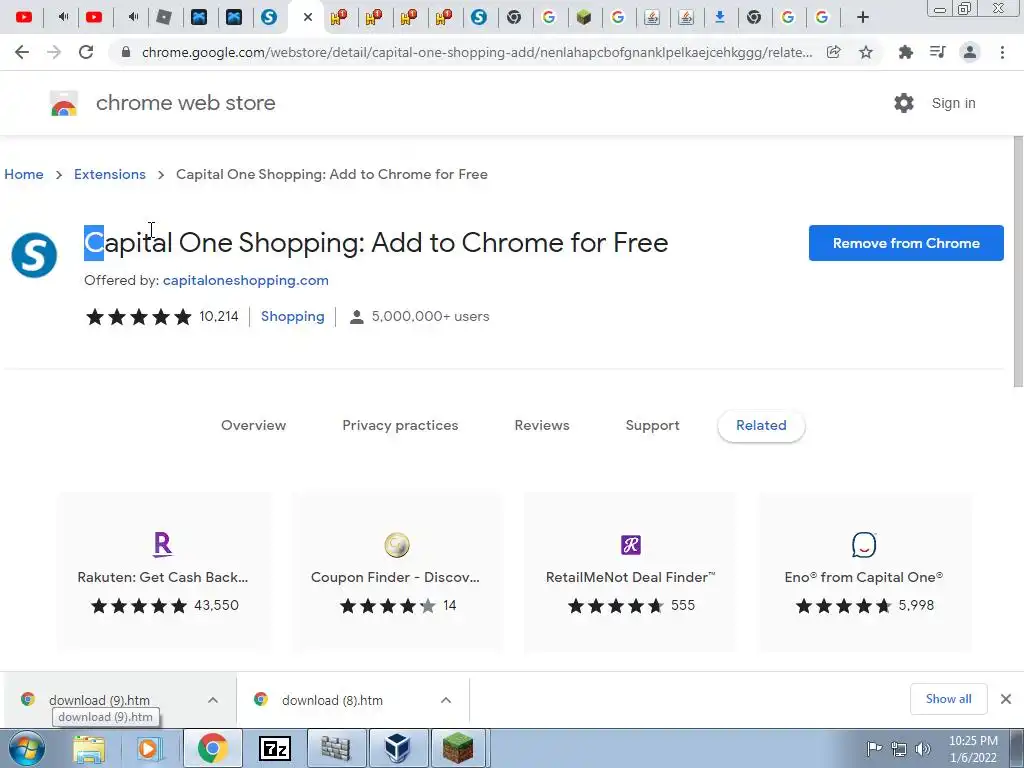This screenshot has width=1024, height=768.
Task: Click the Eno chat bubble icon
Action: coord(864,545)
